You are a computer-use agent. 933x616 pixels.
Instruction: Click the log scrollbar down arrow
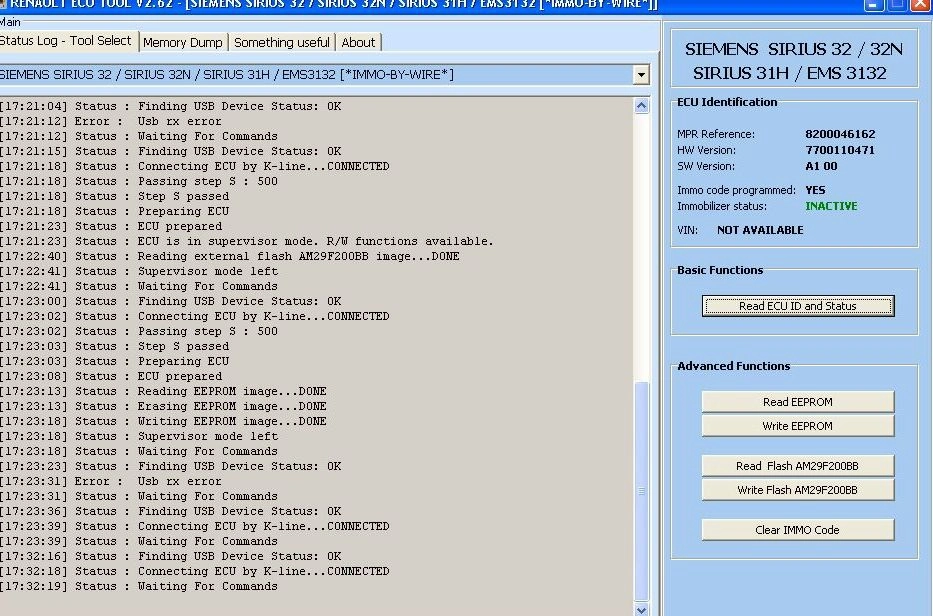coord(641,609)
